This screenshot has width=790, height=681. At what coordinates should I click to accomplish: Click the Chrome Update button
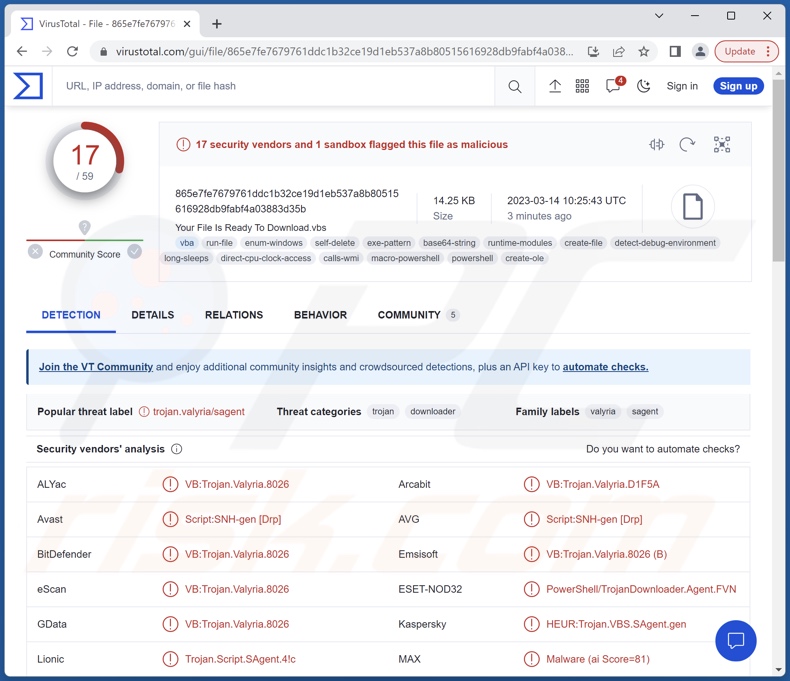click(x=746, y=51)
